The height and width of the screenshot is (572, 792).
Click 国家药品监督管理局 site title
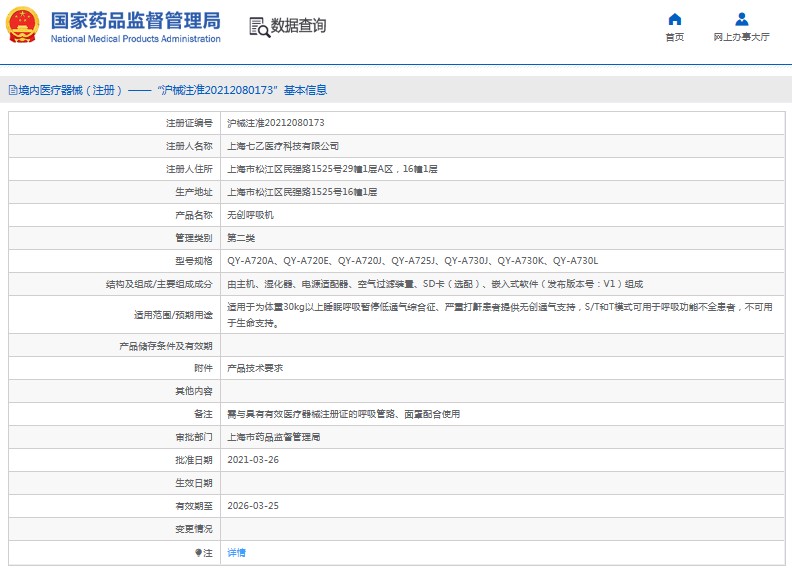pos(135,21)
